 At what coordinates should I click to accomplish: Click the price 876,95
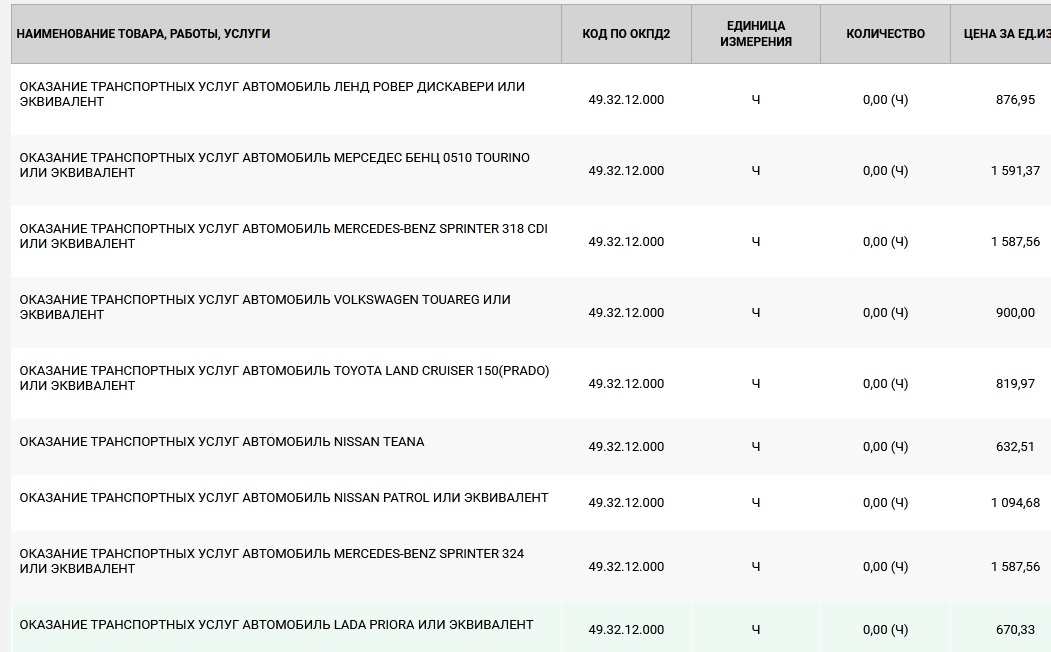[x=1015, y=100]
